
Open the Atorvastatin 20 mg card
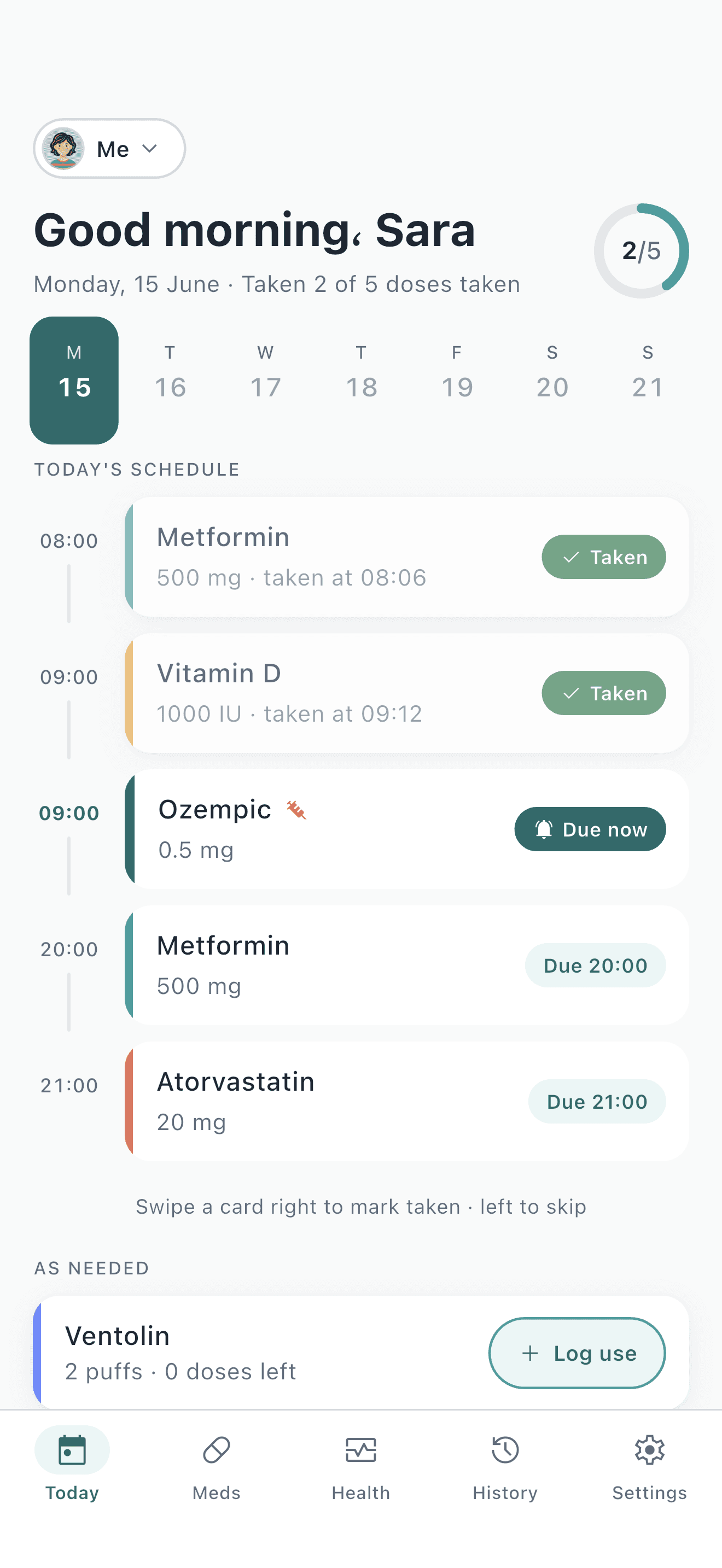click(x=406, y=1102)
